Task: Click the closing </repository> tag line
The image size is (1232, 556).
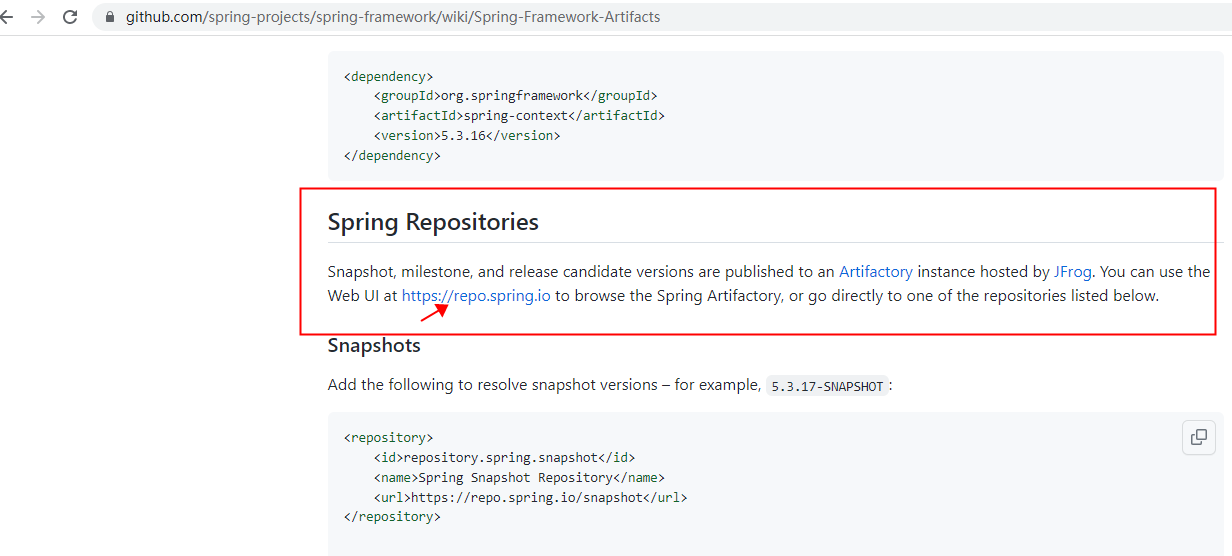Action: [x=392, y=517]
